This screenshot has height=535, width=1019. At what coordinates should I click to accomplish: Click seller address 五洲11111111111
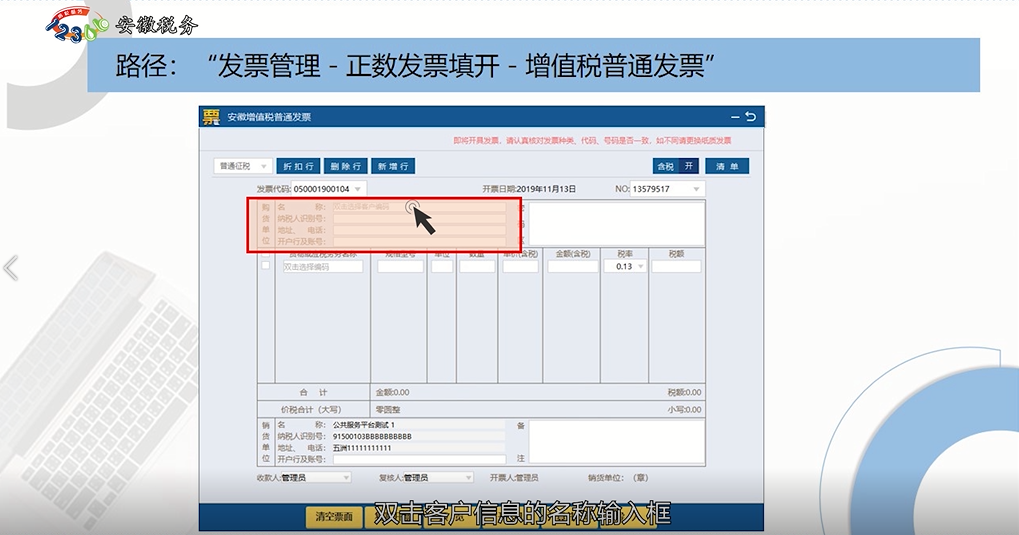tap(362, 448)
